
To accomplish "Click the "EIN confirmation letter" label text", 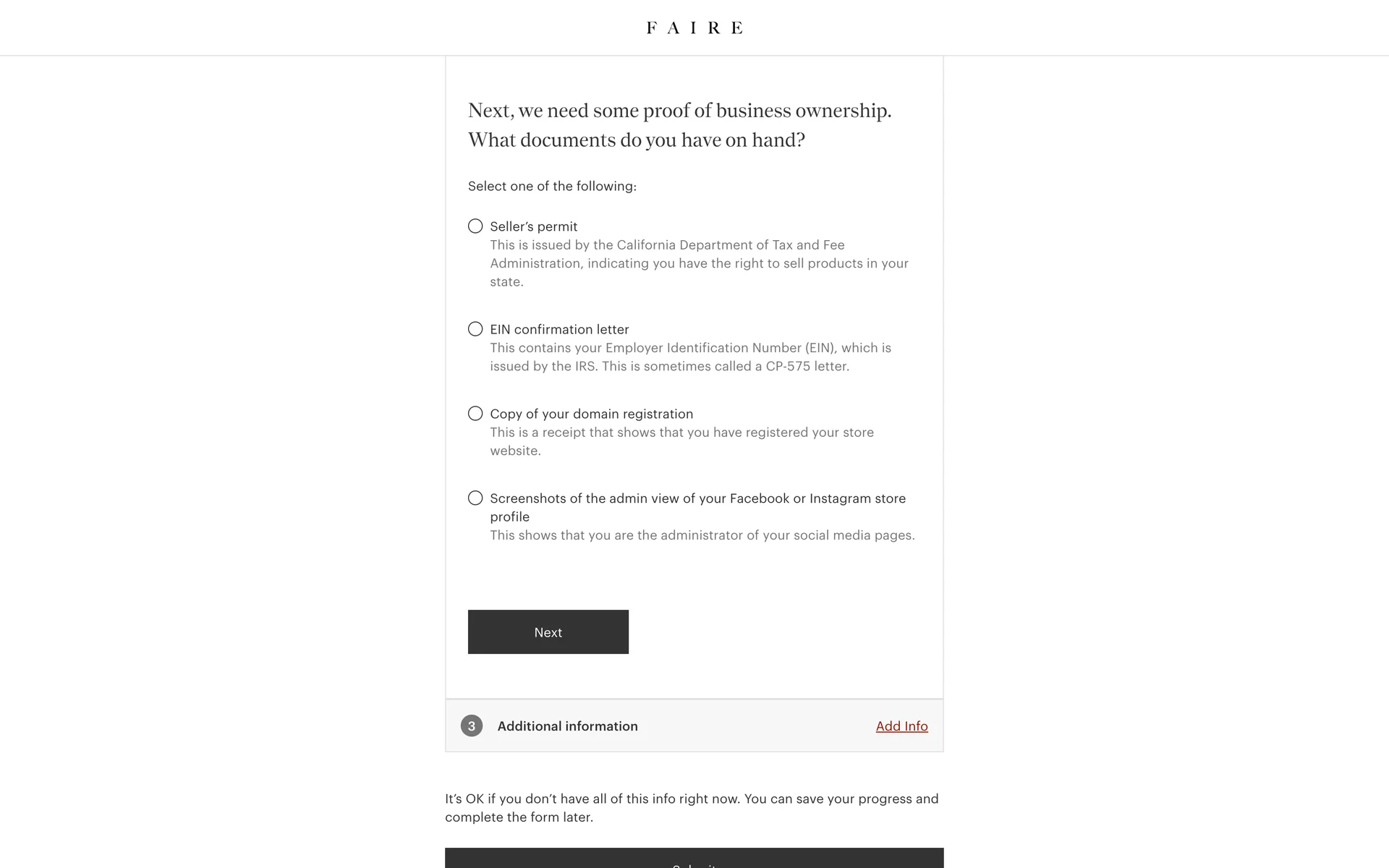I will [559, 329].
